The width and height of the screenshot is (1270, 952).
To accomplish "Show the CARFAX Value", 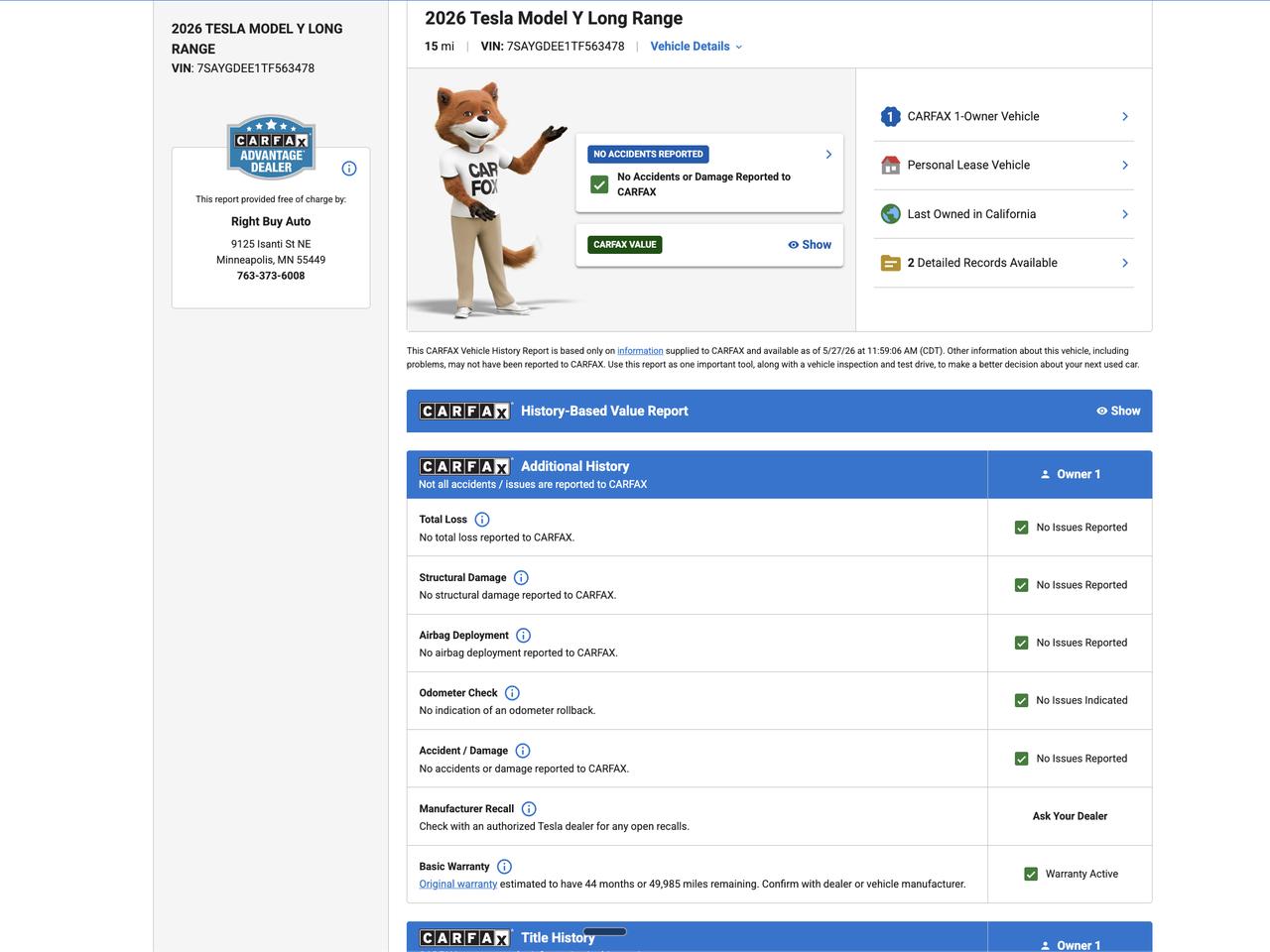I will pyautogui.click(x=810, y=245).
